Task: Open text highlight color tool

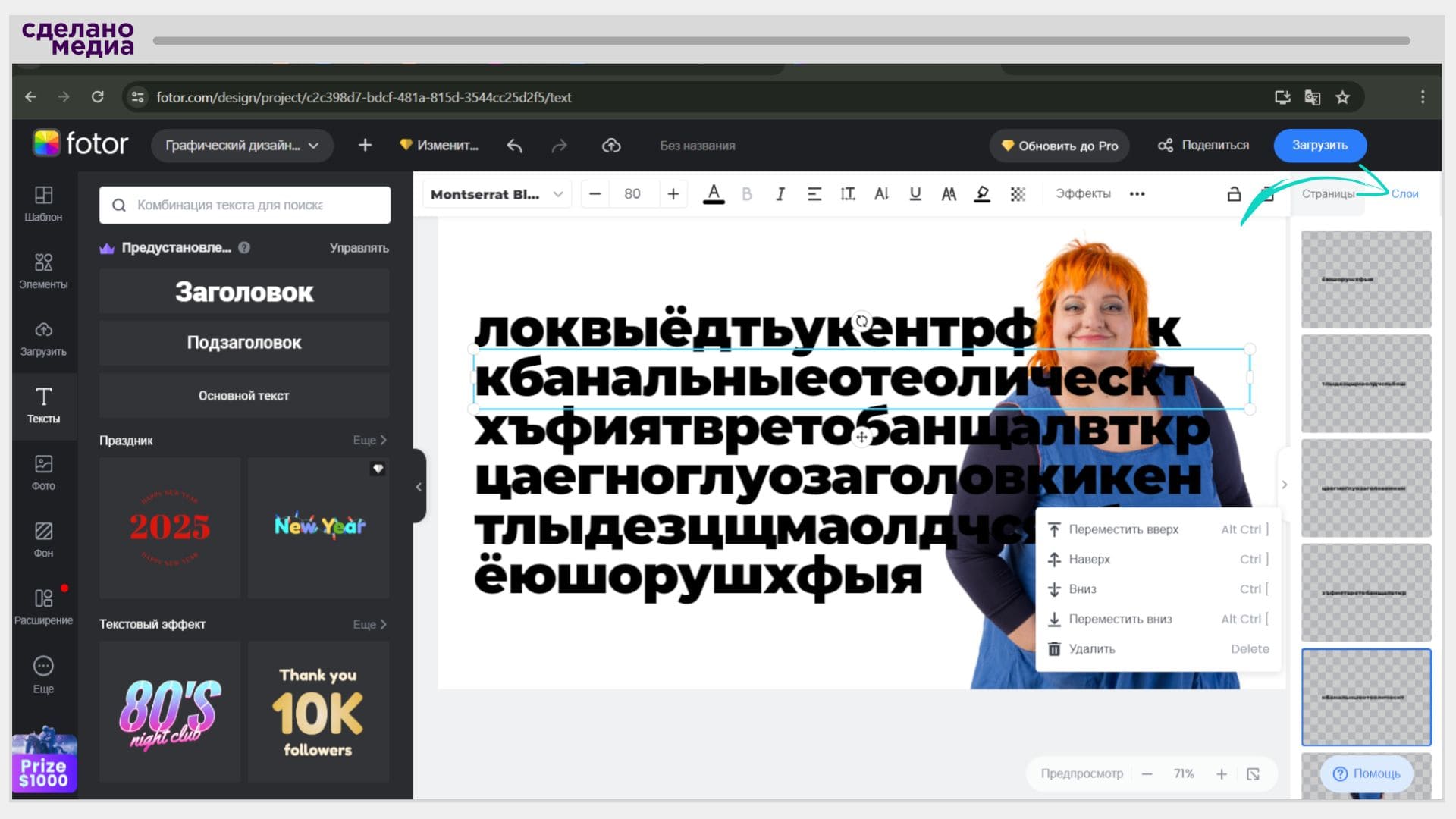Action: (982, 194)
